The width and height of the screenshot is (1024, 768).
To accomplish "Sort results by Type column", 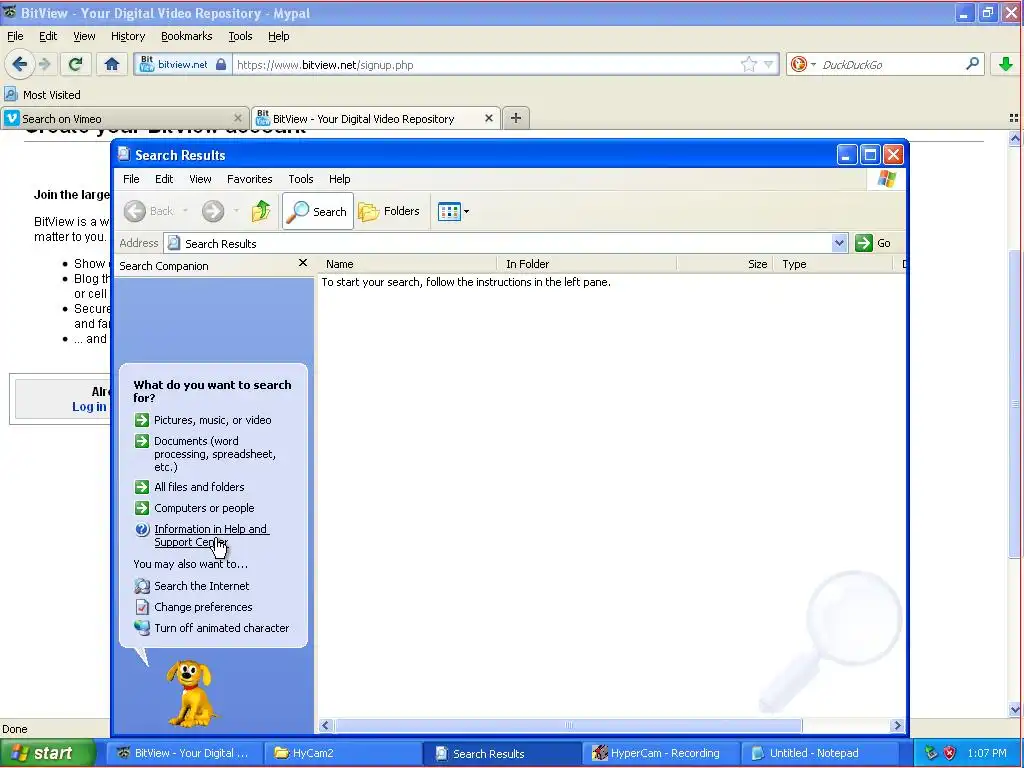I will point(833,264).
